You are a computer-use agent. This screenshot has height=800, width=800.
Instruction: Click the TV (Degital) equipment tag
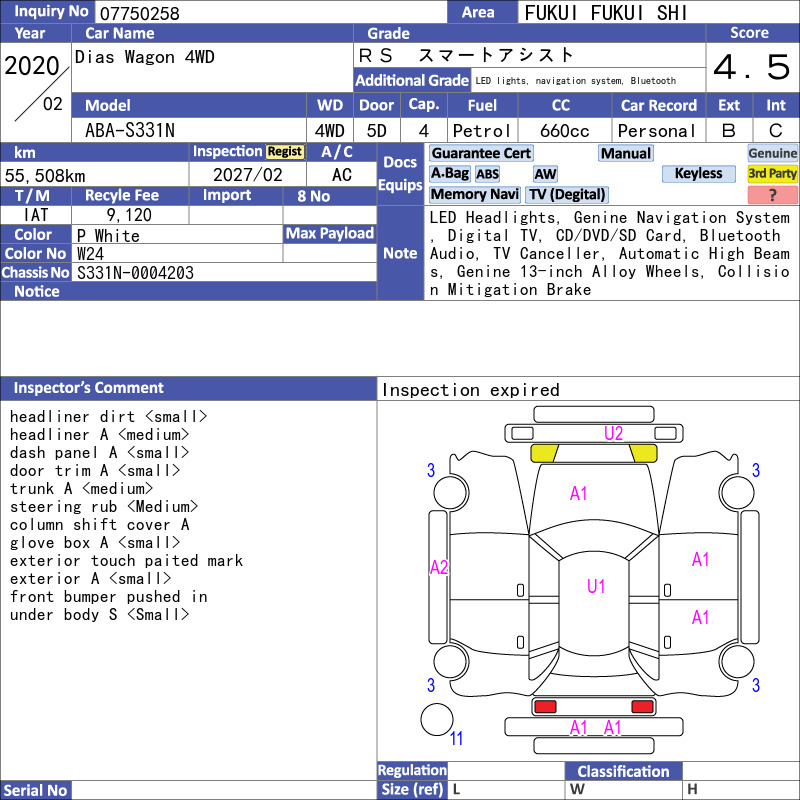pyautogui.click(x=567, y=194)
